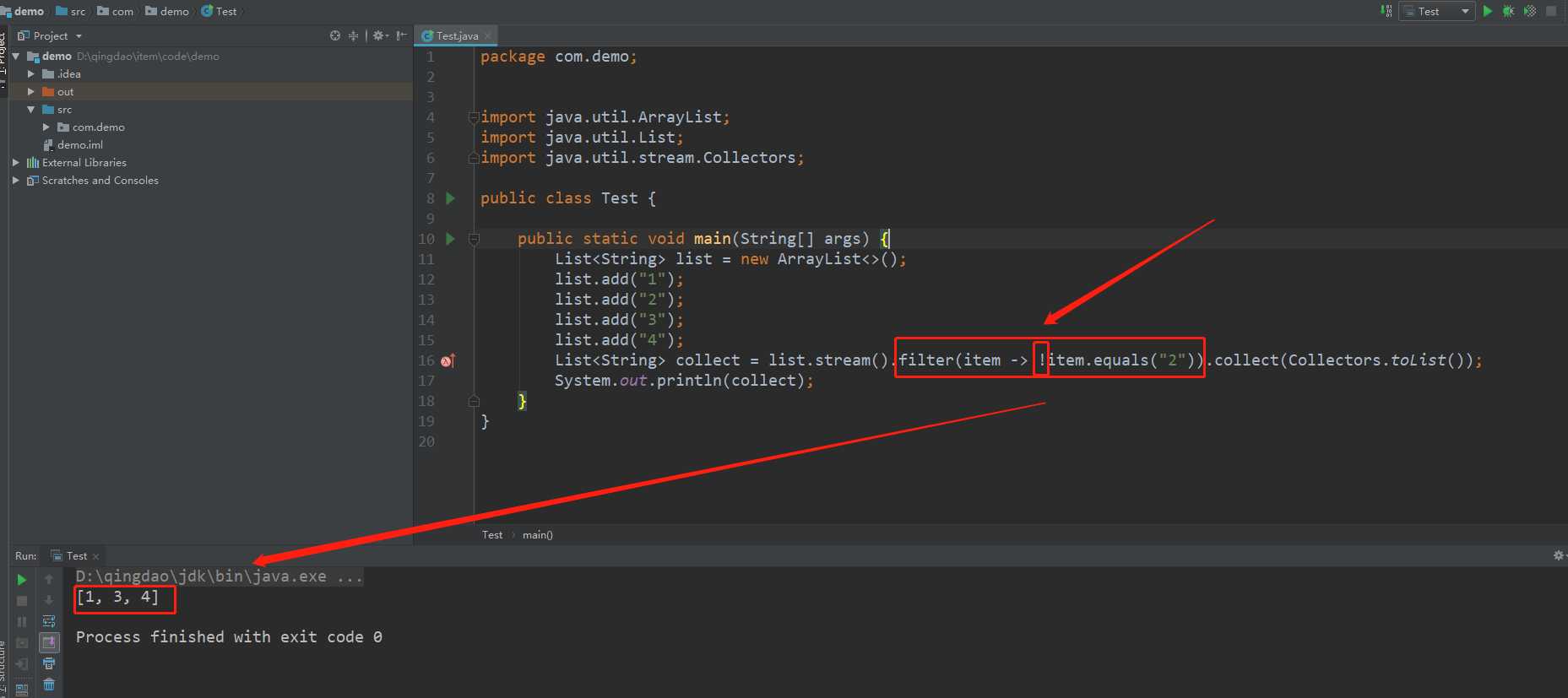The image size is (1568, 698).
Task: Click run gutter icon beside class Test
Action: pos(450,198)
